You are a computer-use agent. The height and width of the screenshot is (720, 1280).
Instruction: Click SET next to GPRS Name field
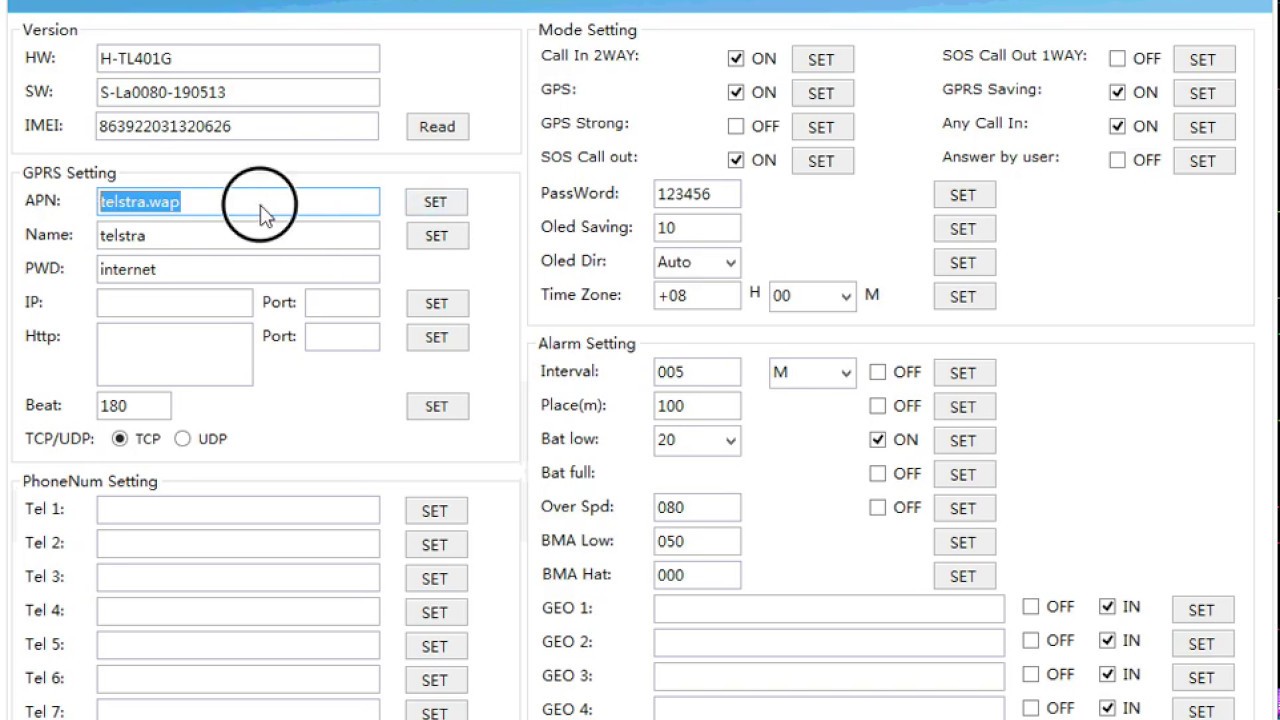point(437,236)
